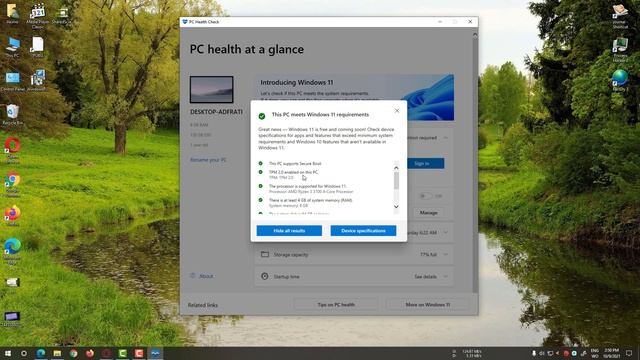Close the Windows 11 requirements dialog
Screen dimensions: 640x360
click(397, 111)
